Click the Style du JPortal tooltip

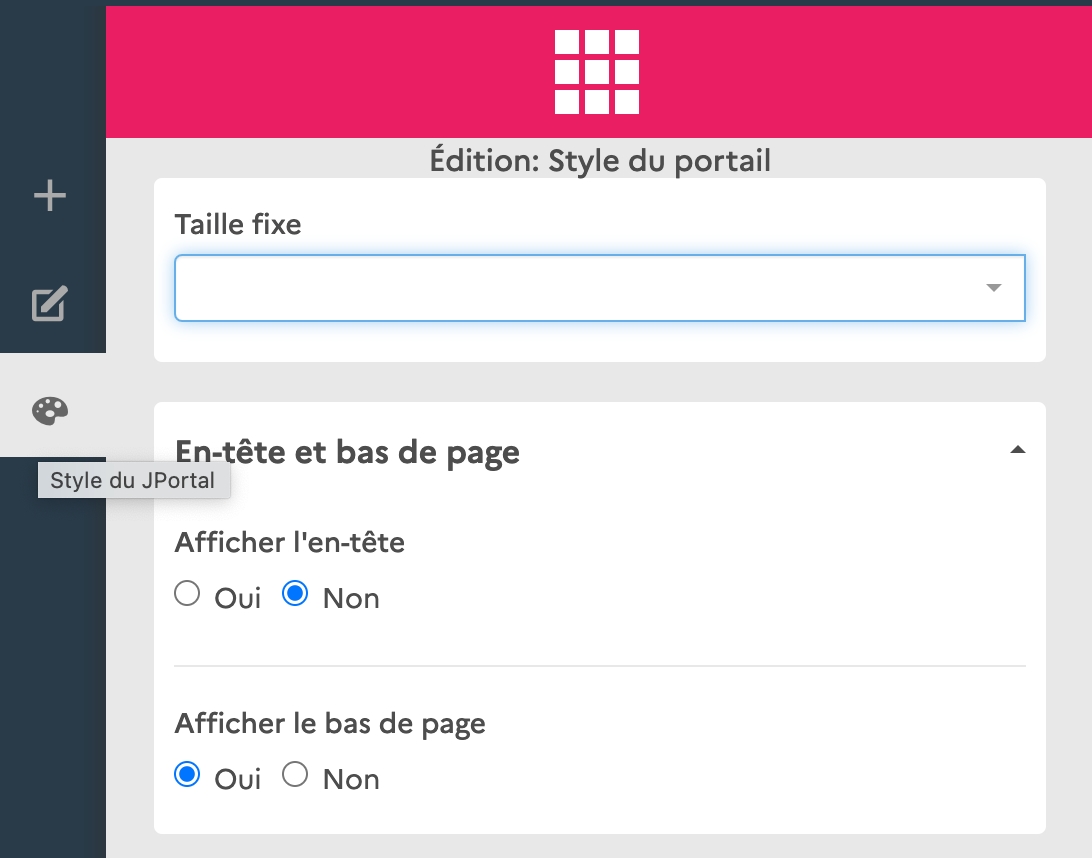133,480
